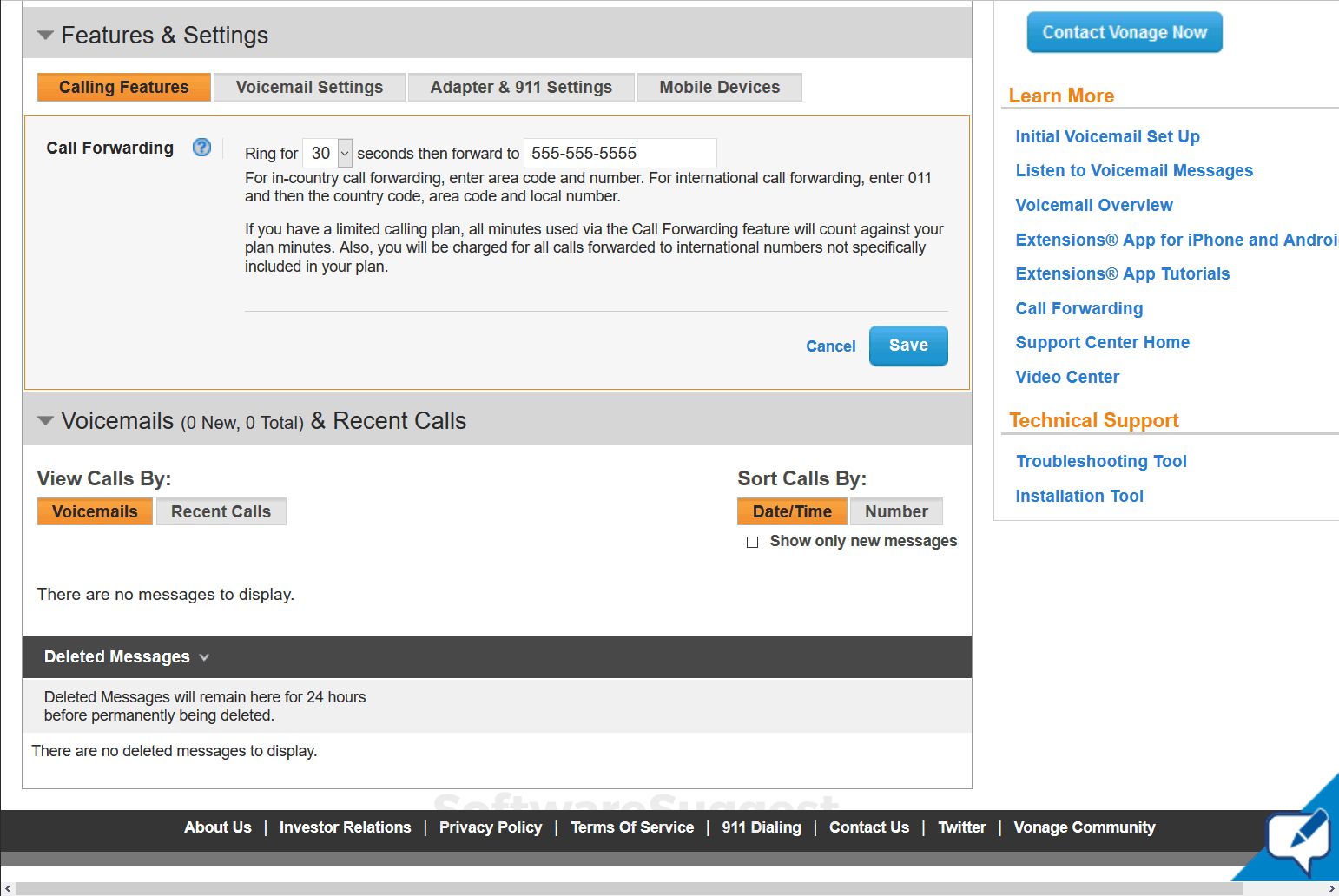Click the forward-to phone number field
Viewport: 1339px width, 896px height.
pyautogui.click(x=620, y=154)
